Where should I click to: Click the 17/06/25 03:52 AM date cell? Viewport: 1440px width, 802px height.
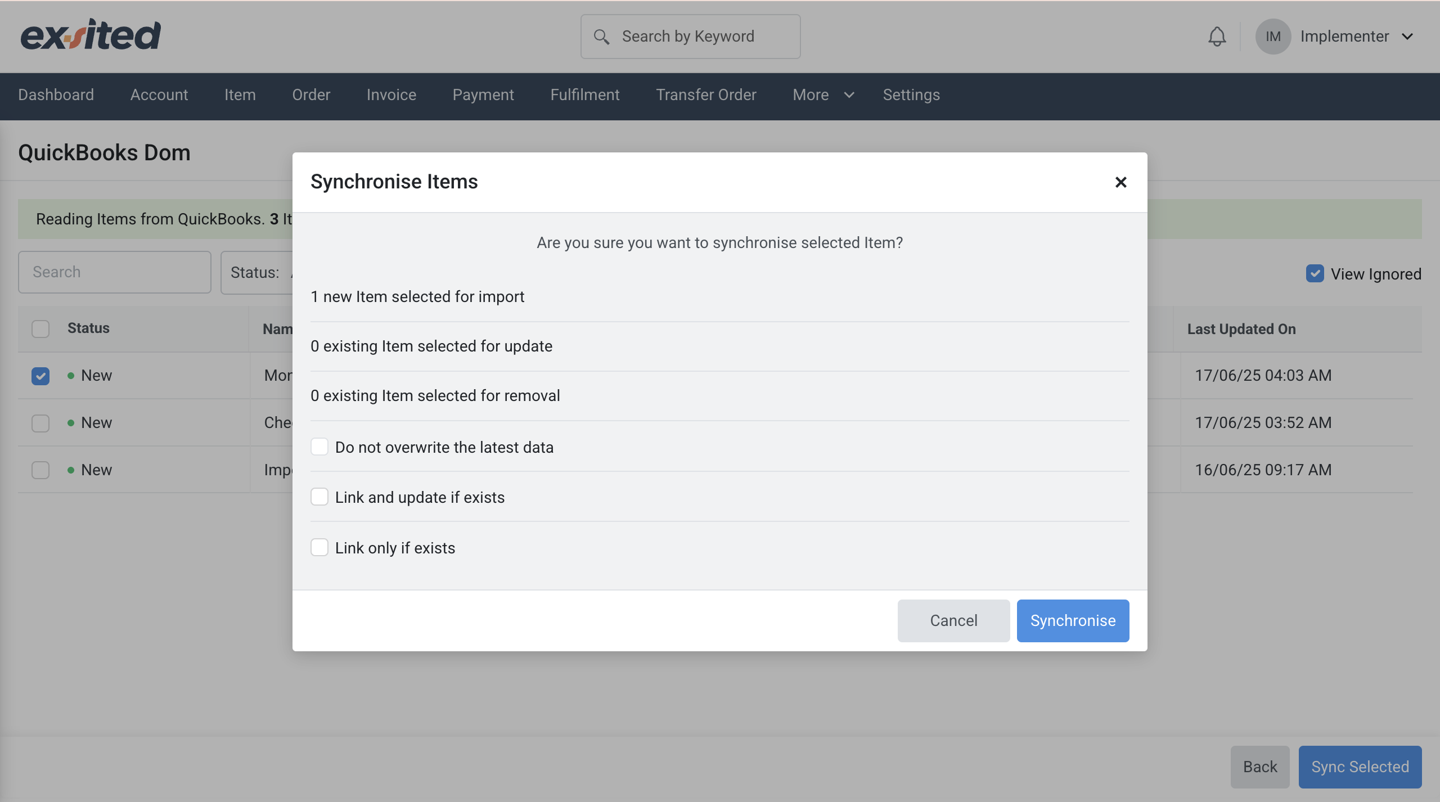[1263, 423]
